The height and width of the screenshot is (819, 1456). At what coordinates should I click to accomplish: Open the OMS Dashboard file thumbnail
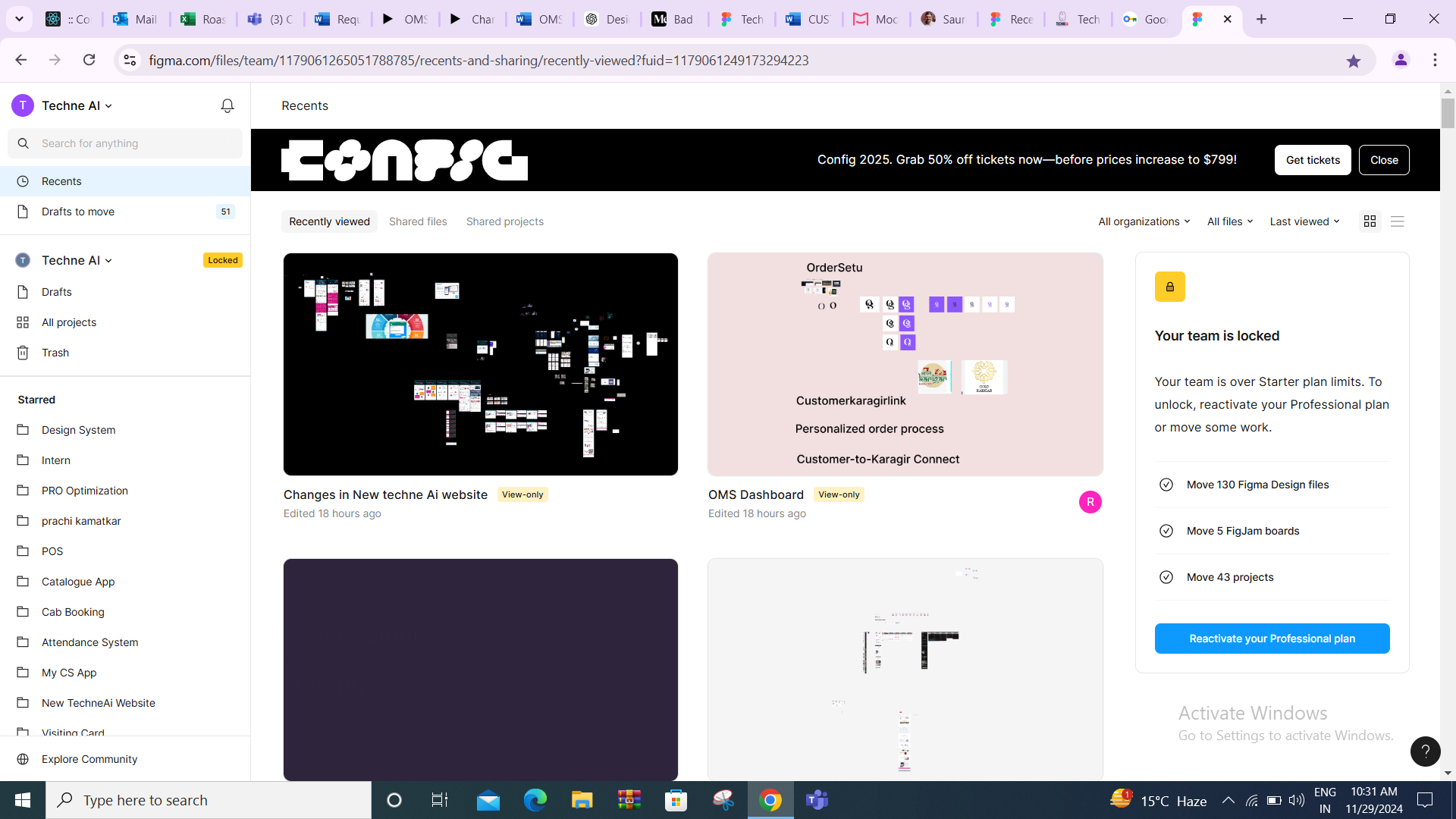(x=905, y=364)
